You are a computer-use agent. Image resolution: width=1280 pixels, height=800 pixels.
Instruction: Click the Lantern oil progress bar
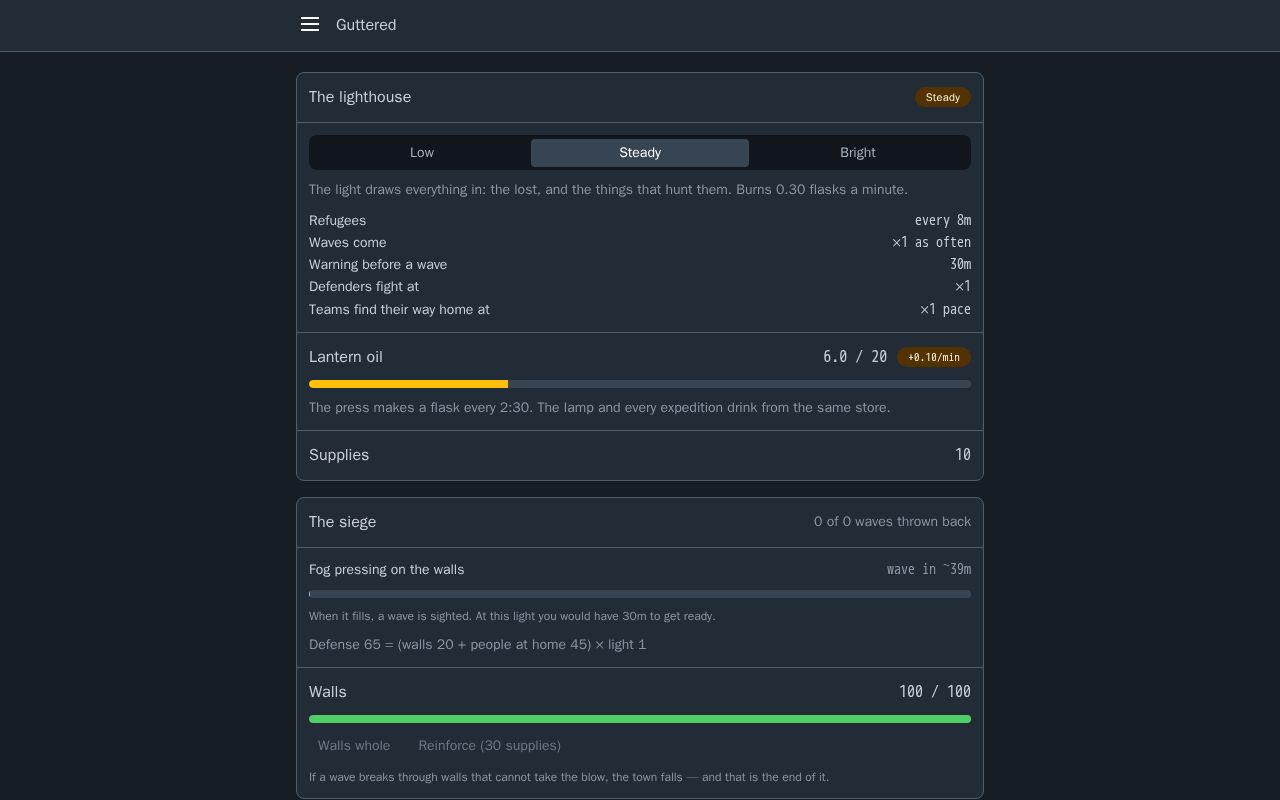pos(640,384)
